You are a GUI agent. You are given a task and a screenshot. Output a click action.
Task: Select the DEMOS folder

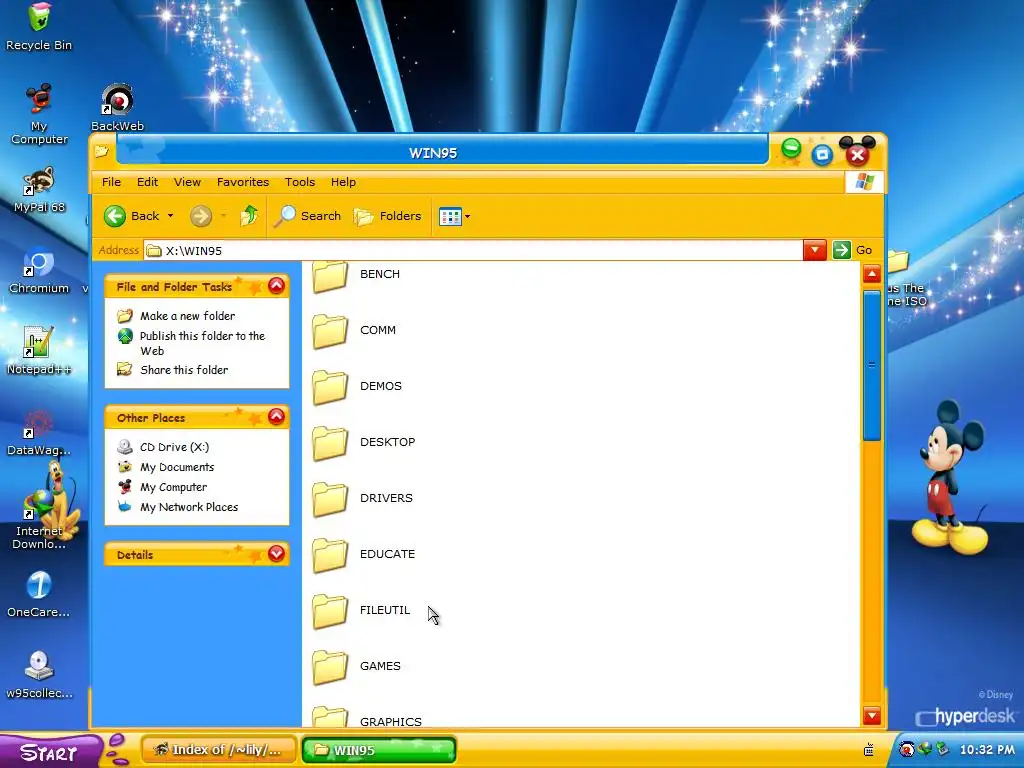click(x=357, y=387)
